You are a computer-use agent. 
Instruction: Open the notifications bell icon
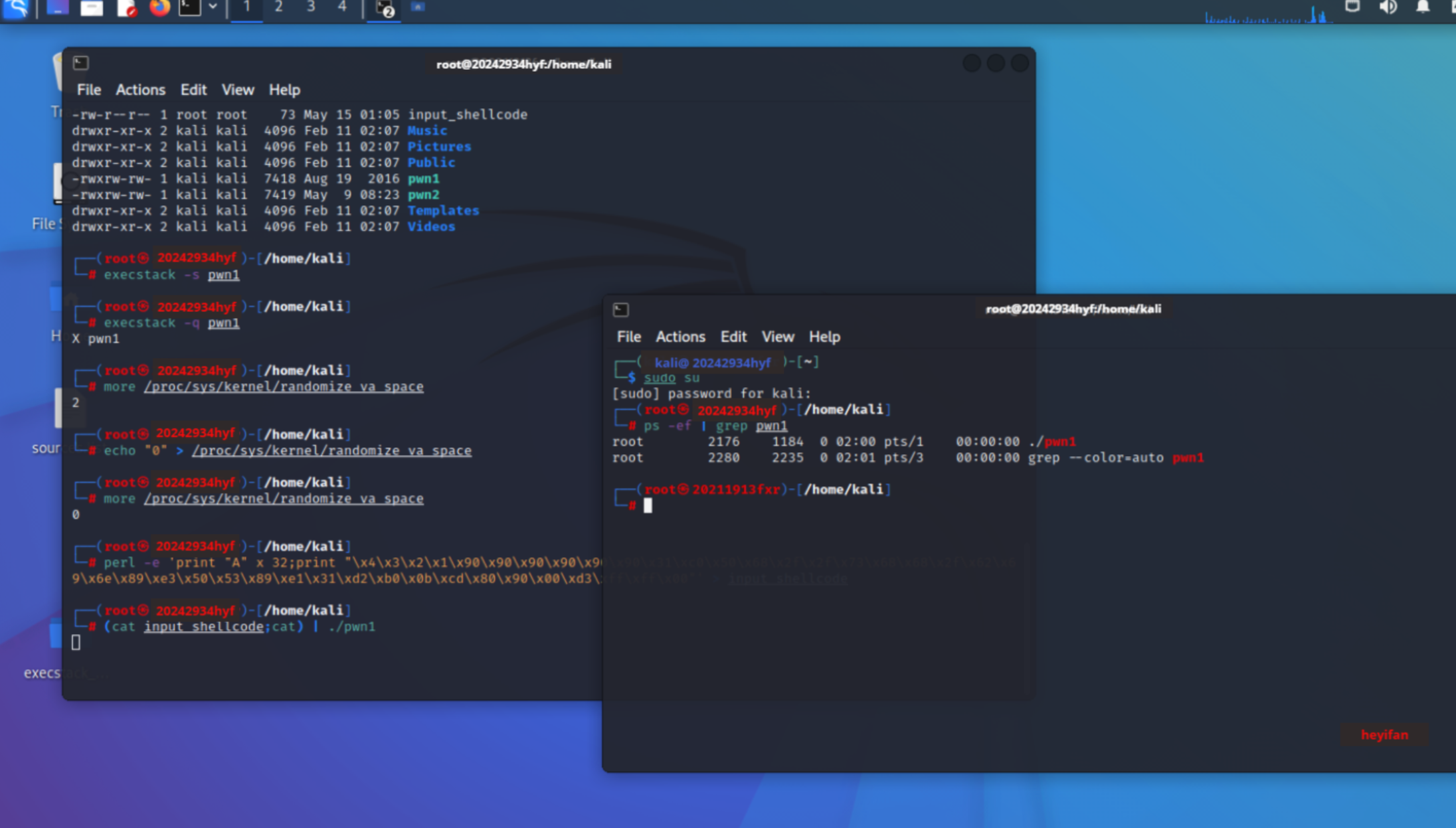[1422, 7]
